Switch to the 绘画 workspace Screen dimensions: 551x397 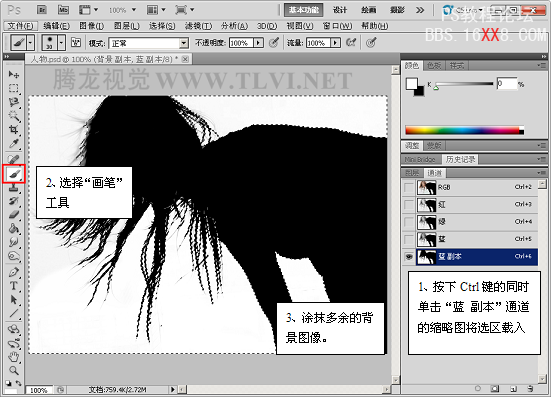368,10
